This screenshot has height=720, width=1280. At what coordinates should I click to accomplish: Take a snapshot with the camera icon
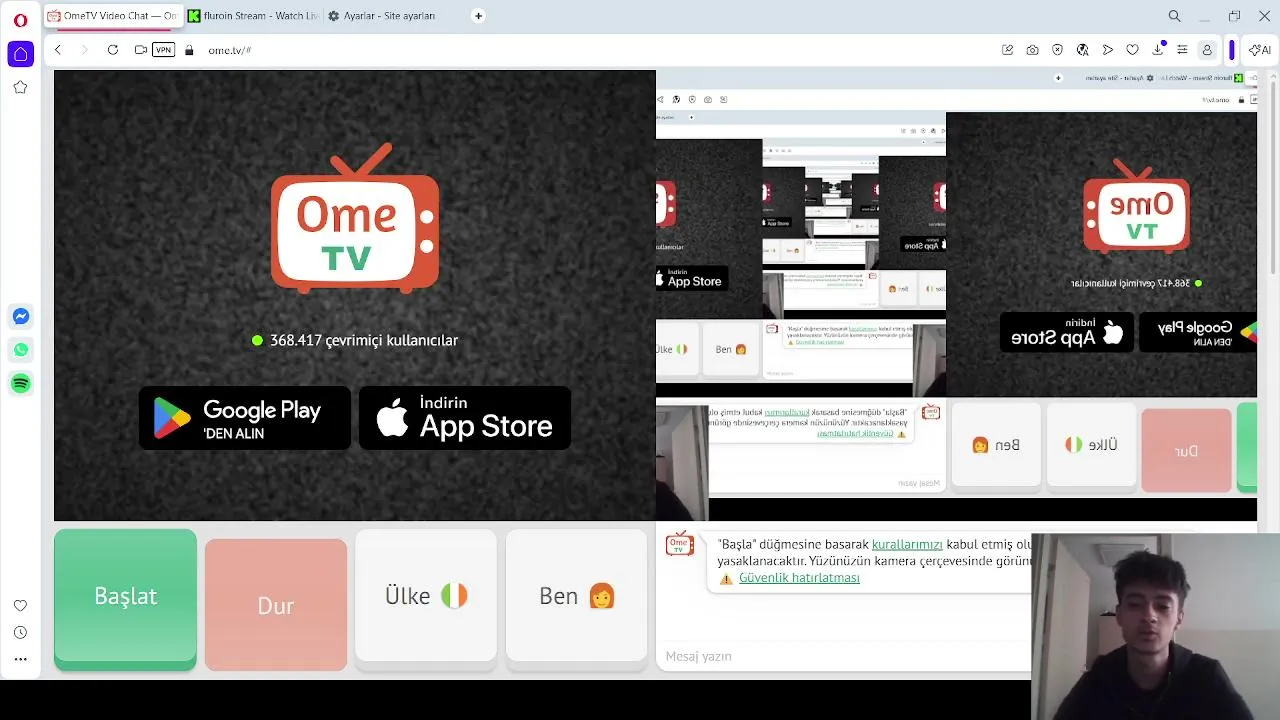point(1032,50)
